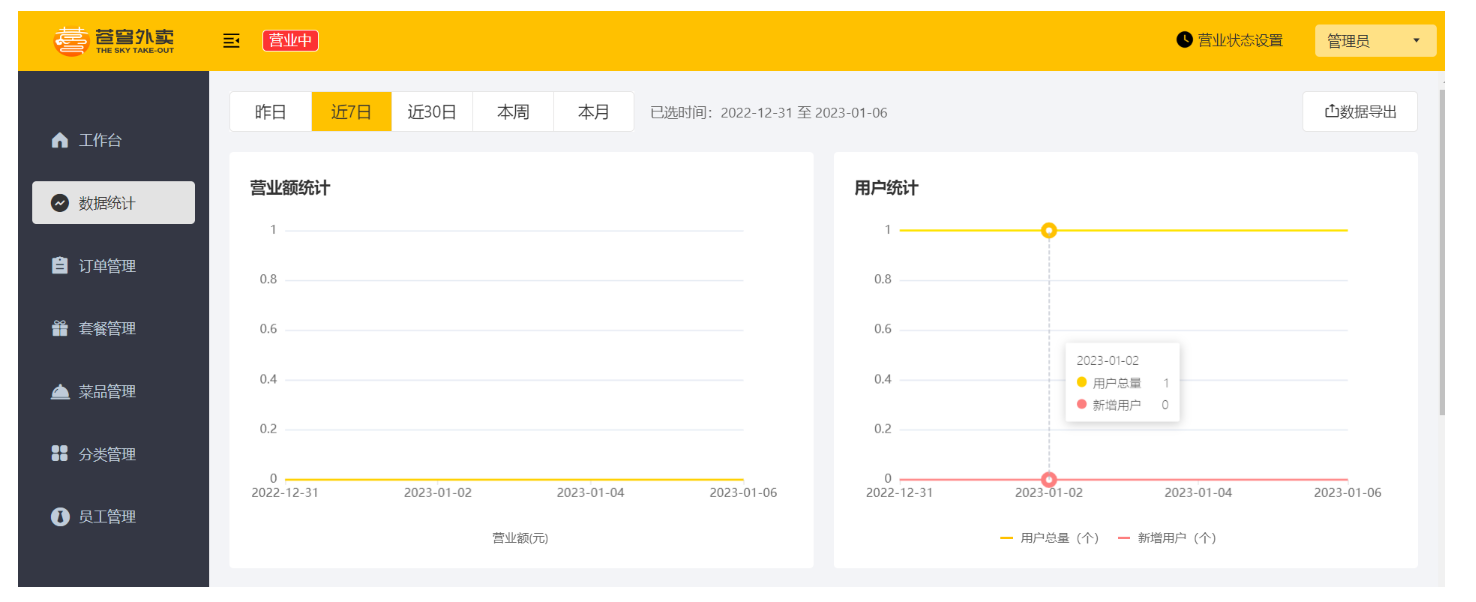Open 分类管理 in the sidebar
The width and height of the screenshot is (1476, 602).
113,454
